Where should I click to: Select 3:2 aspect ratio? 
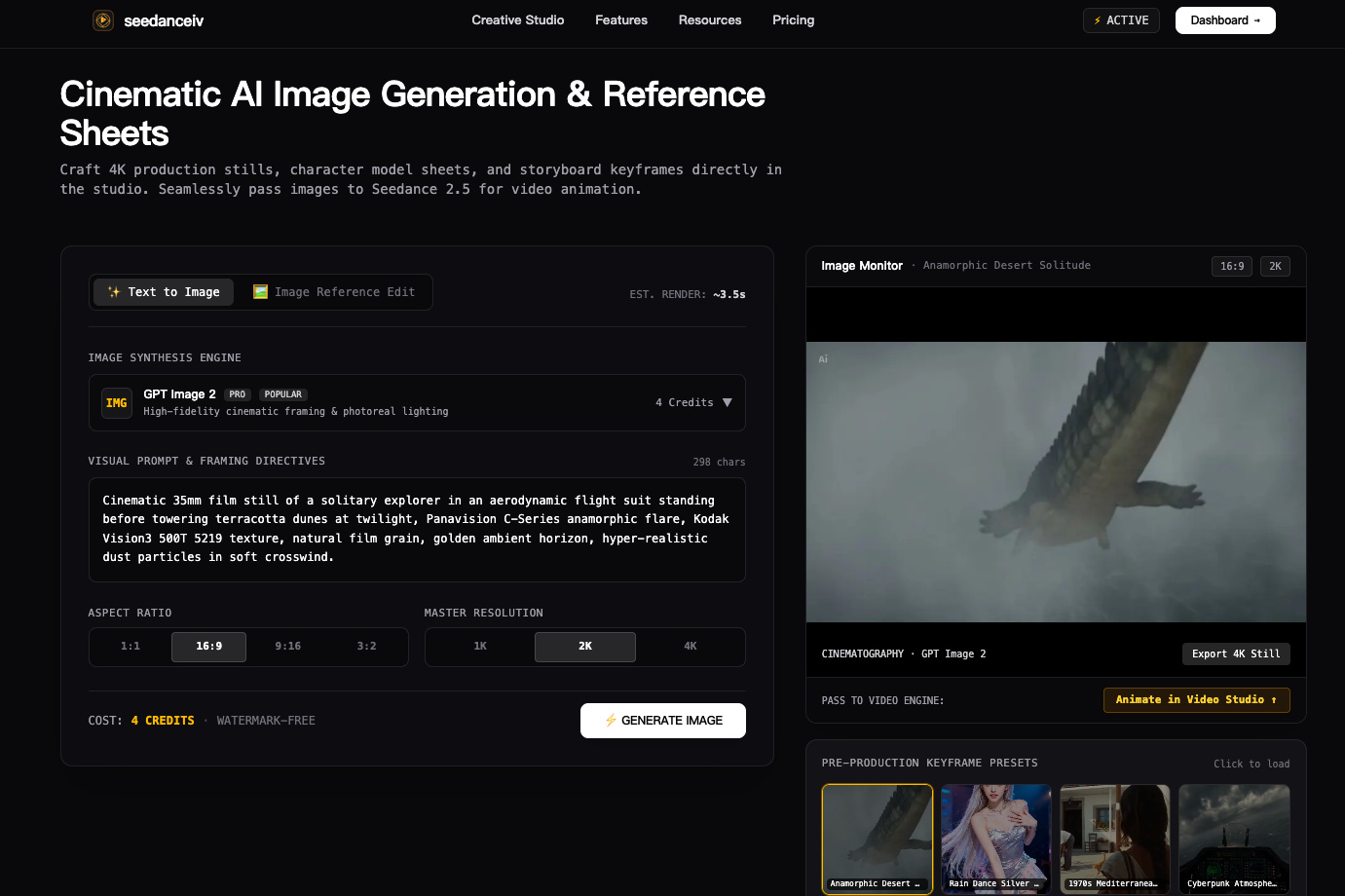(367, 647)
